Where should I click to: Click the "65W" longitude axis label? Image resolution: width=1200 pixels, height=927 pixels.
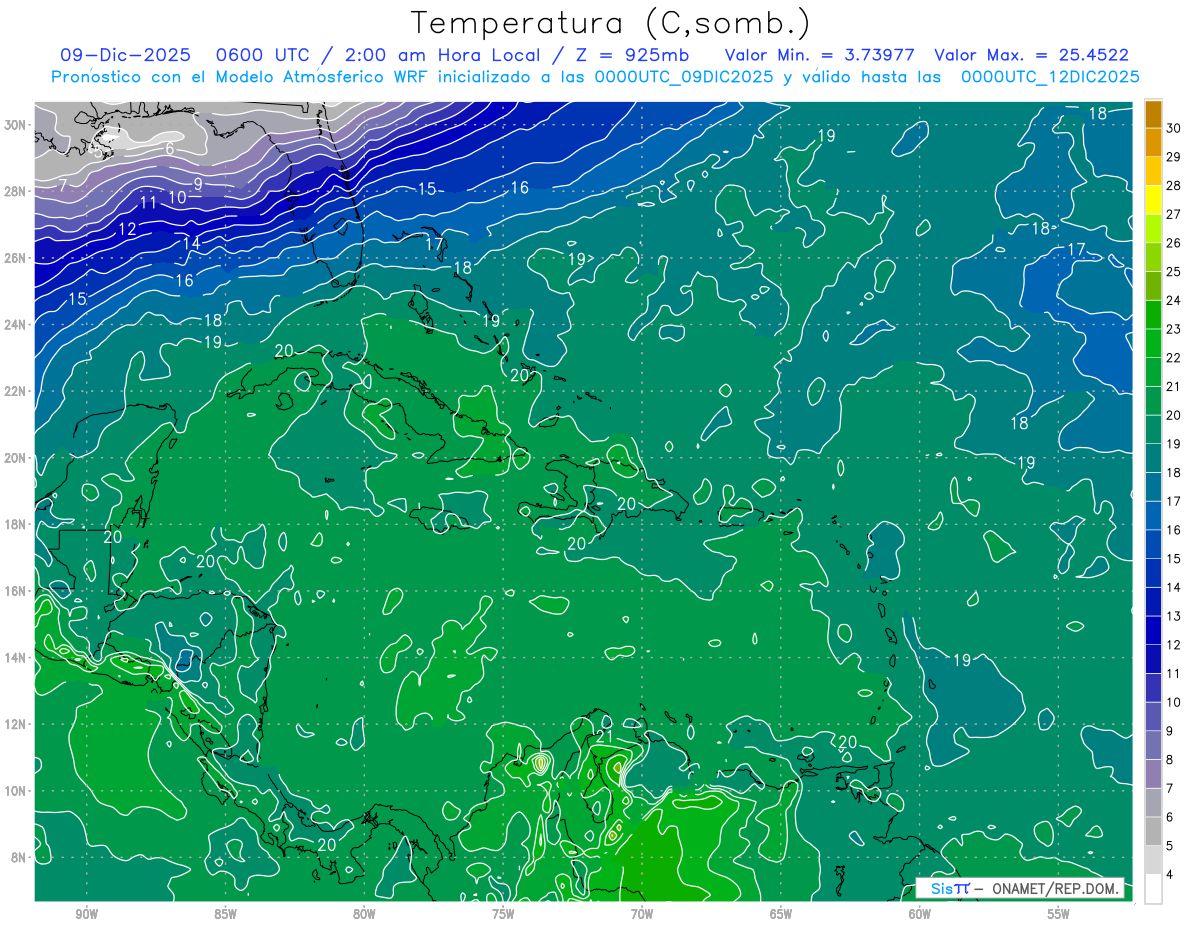tap(781, 914)
